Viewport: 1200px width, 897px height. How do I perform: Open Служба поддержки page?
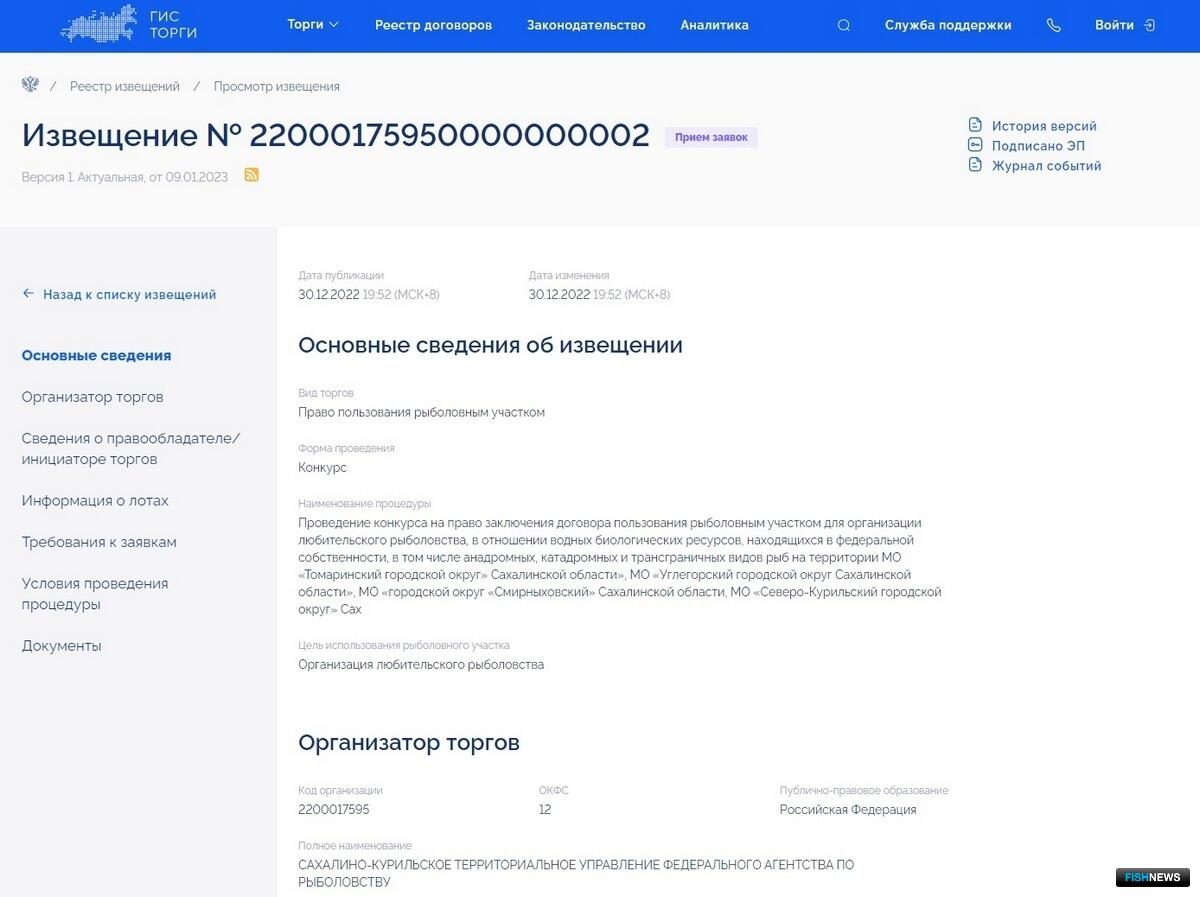click(948, 25)
